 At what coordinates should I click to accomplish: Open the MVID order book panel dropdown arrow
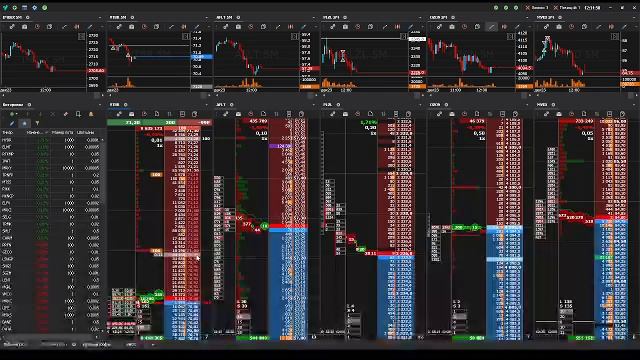tap(634, 105)
